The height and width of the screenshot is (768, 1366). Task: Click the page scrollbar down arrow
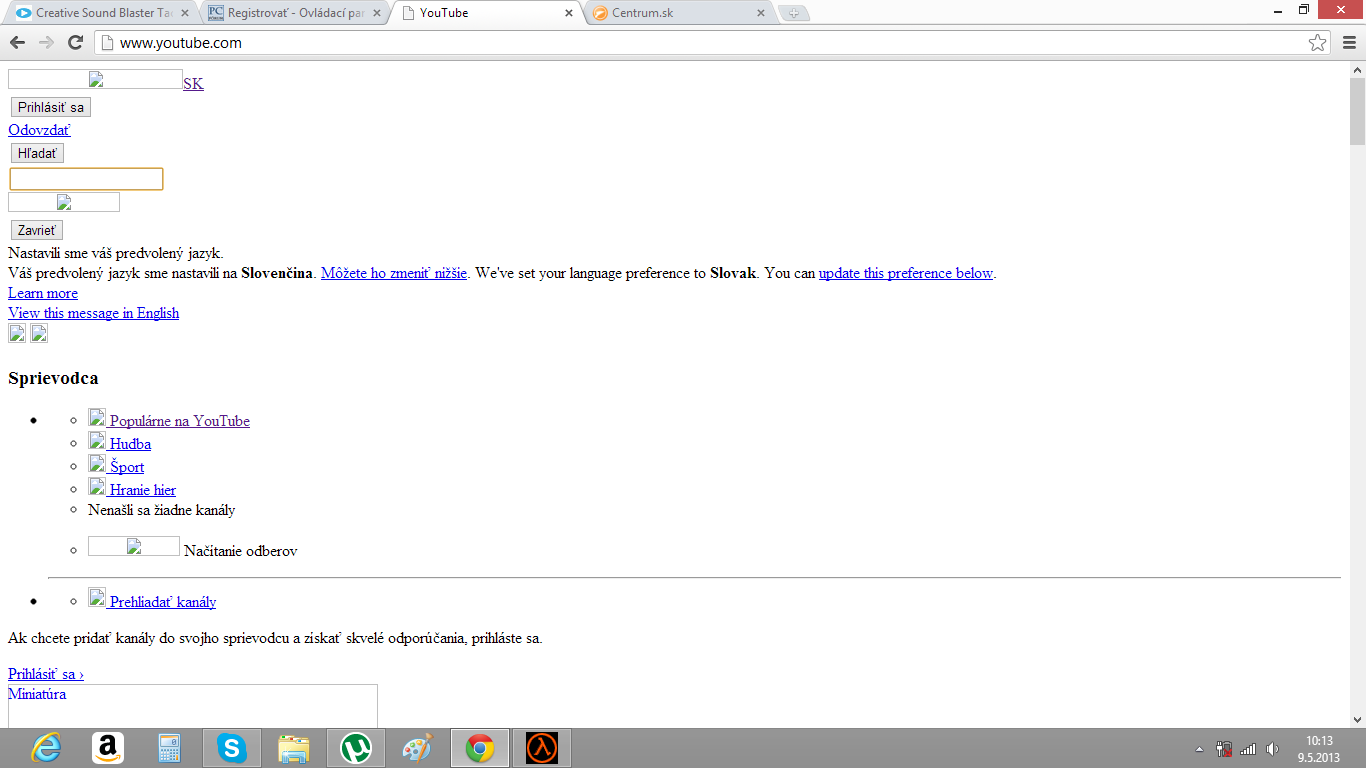pos(1358,719)
